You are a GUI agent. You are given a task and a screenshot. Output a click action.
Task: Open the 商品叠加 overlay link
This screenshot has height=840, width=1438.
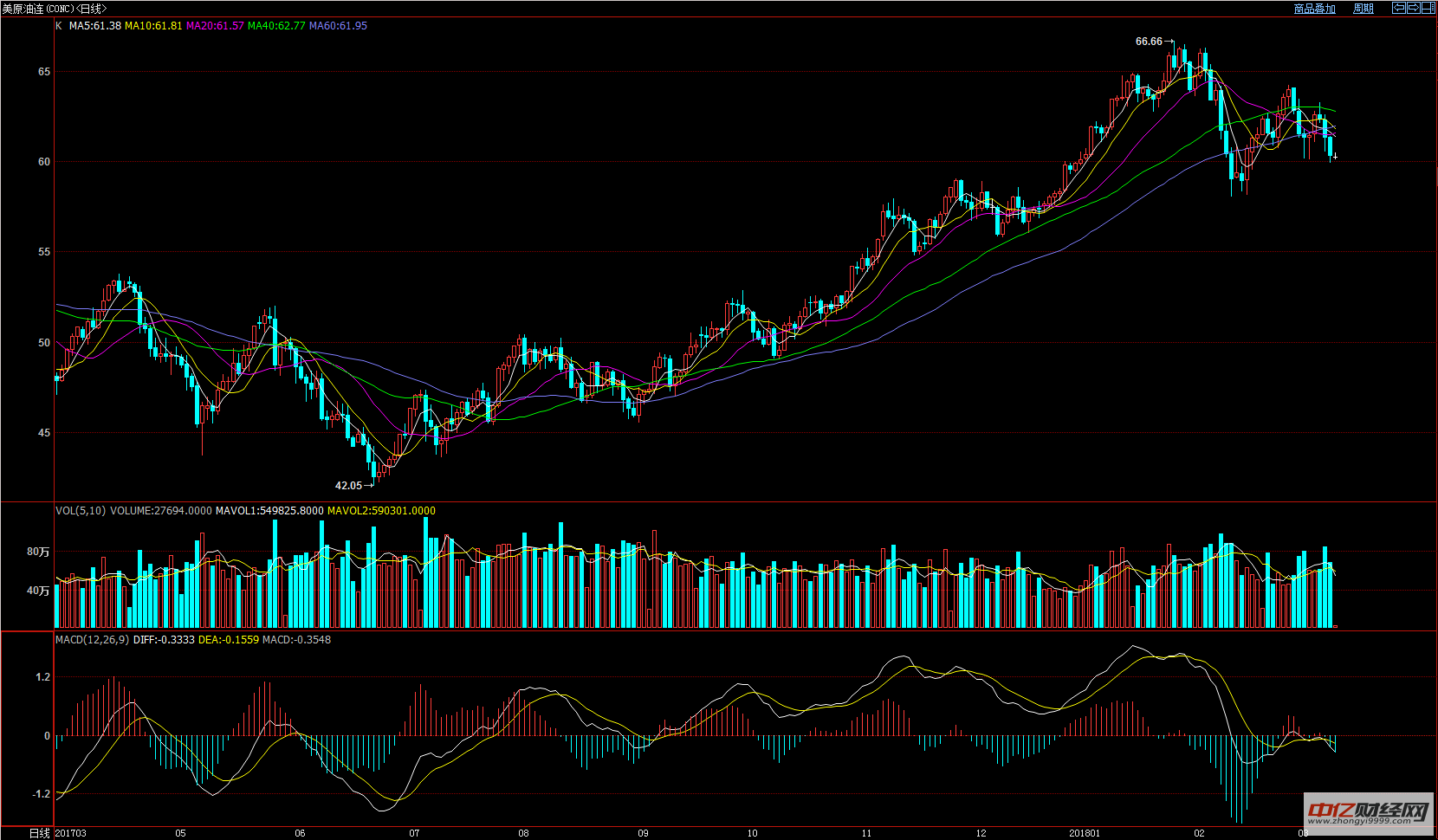[1314, 9]
